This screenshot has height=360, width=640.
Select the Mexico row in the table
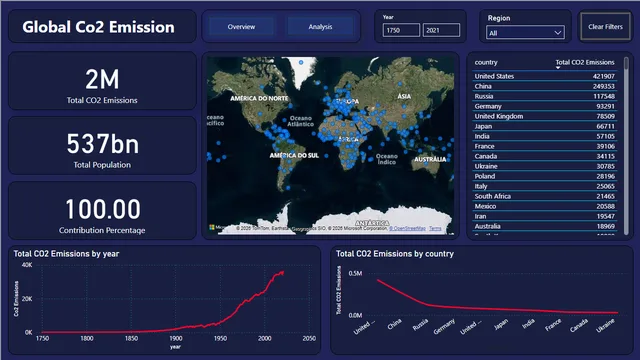pos(544,206)
